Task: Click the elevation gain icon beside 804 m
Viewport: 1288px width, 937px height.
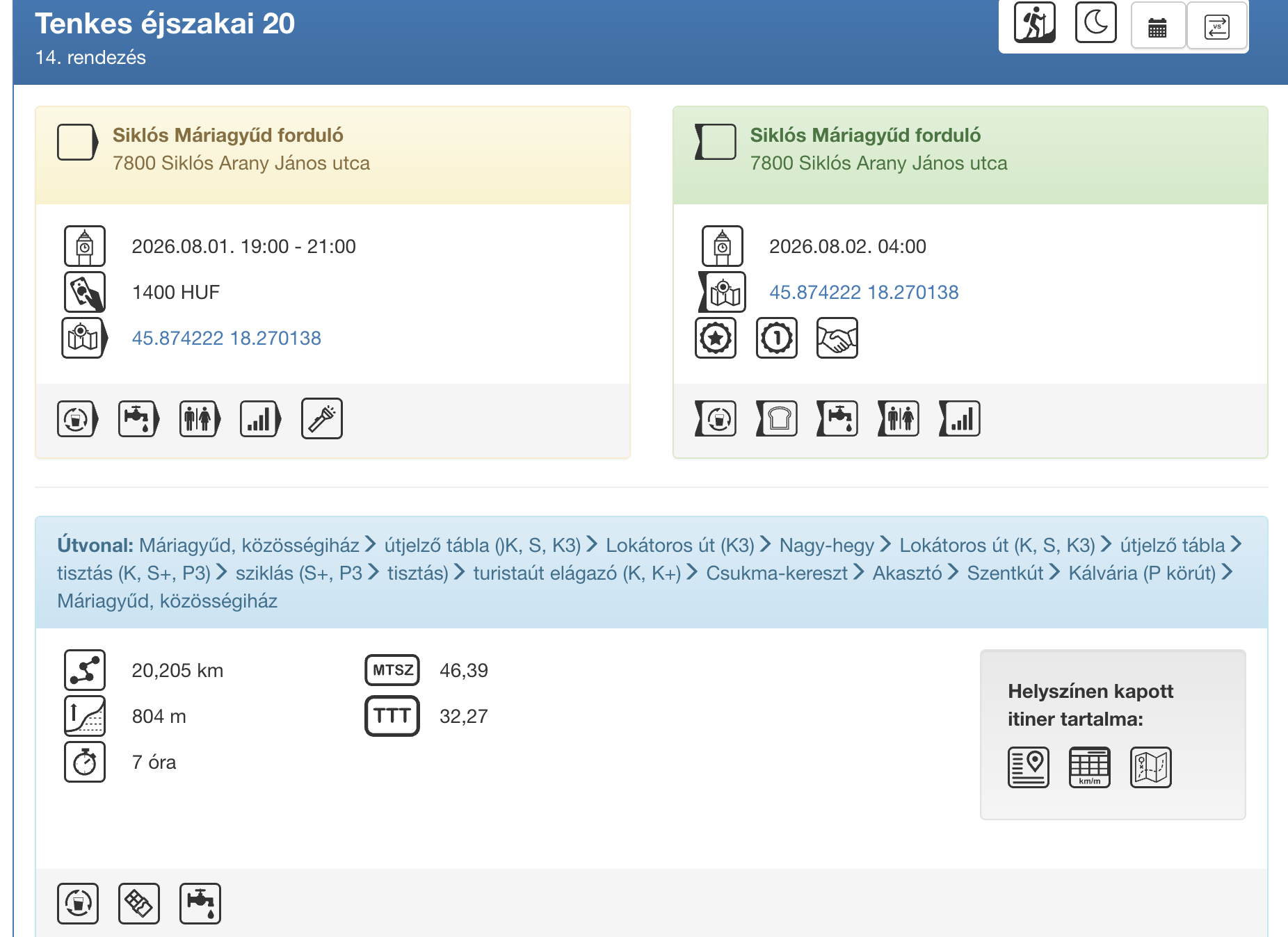Action: [x=85, y=716]
